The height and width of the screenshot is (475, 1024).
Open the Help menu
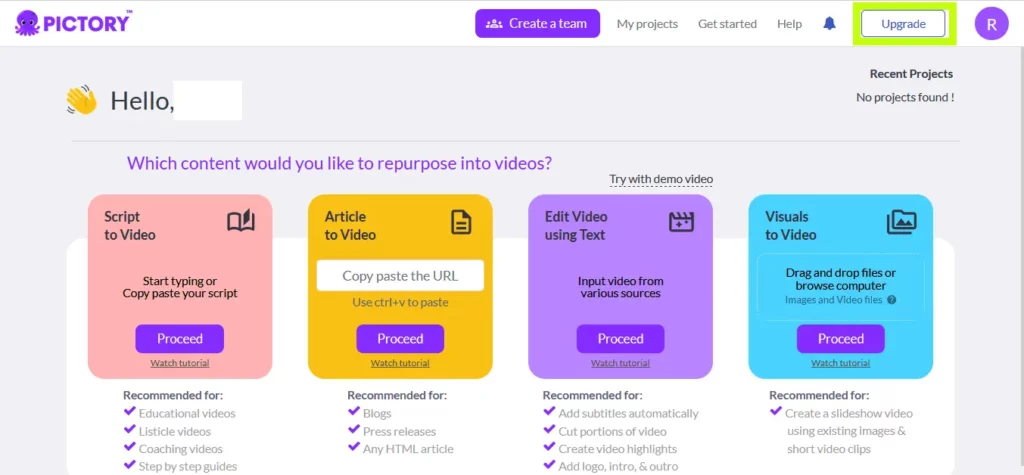coord(789,24)
